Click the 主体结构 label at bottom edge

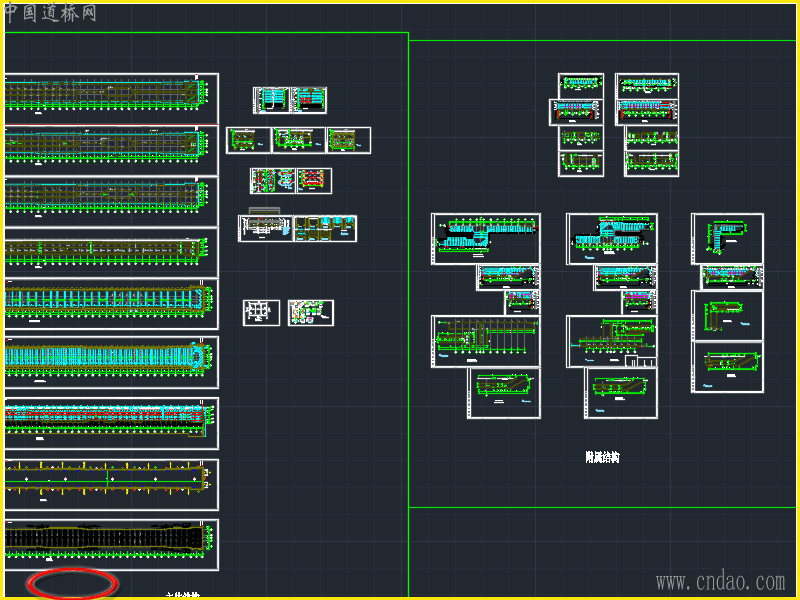click(182, 596)
